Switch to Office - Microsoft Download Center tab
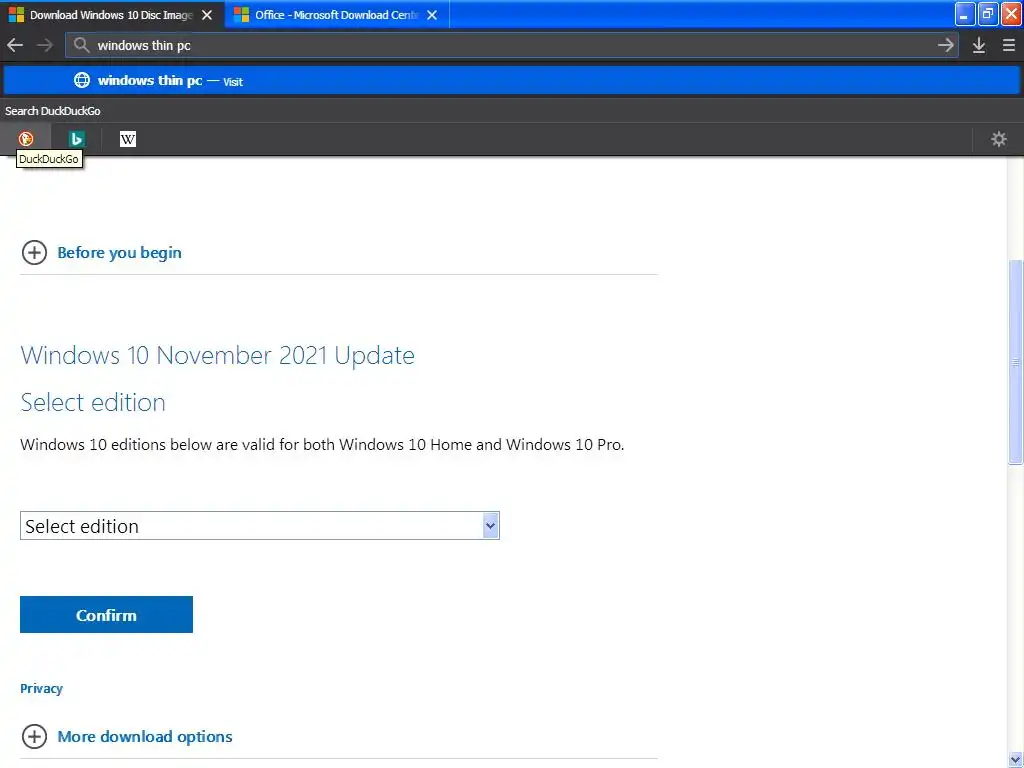This screenshot has height=768, width=1024. click(x=336, y=14)
